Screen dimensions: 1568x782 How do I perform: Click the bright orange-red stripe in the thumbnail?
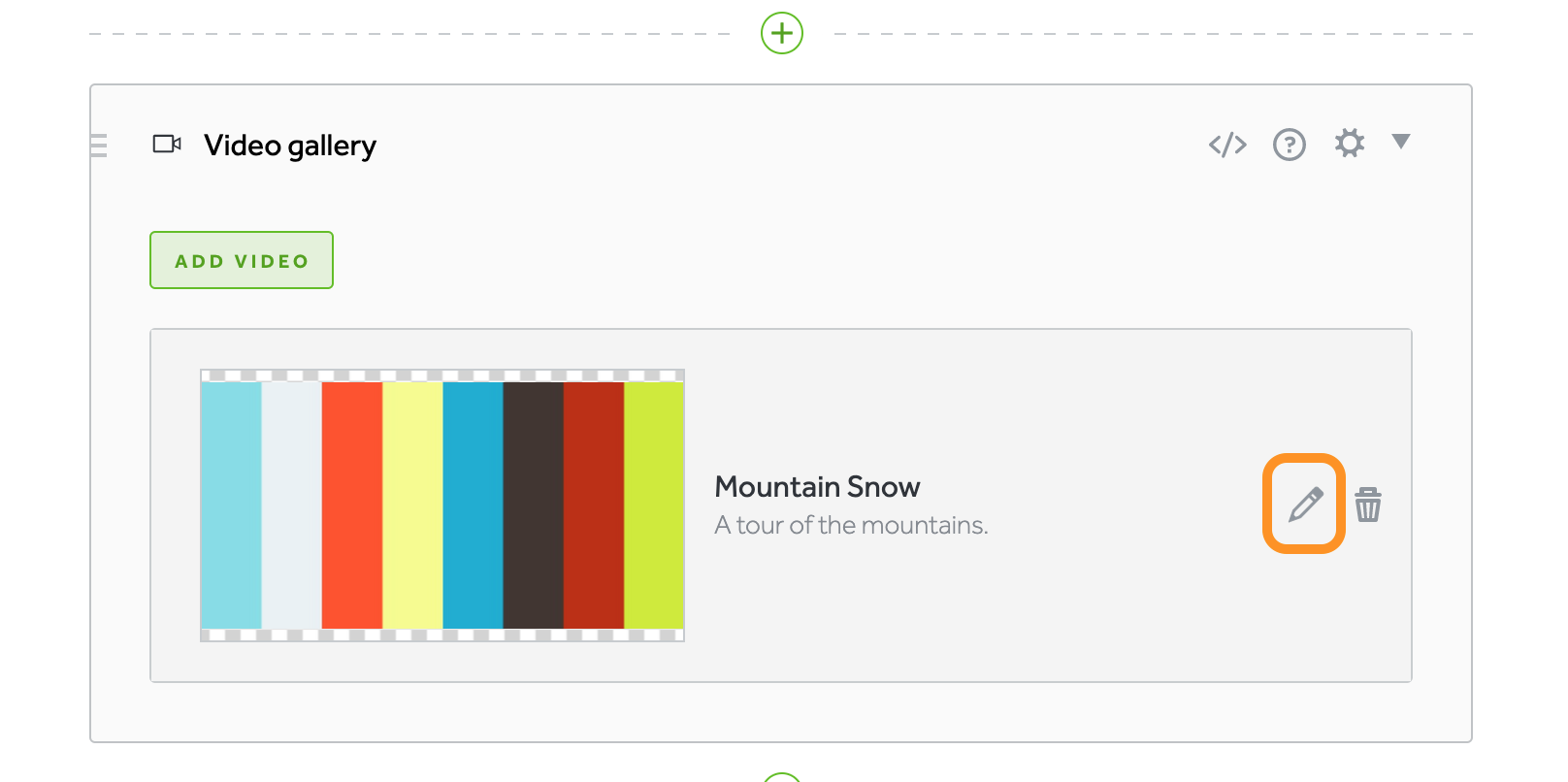pos(352,505)
